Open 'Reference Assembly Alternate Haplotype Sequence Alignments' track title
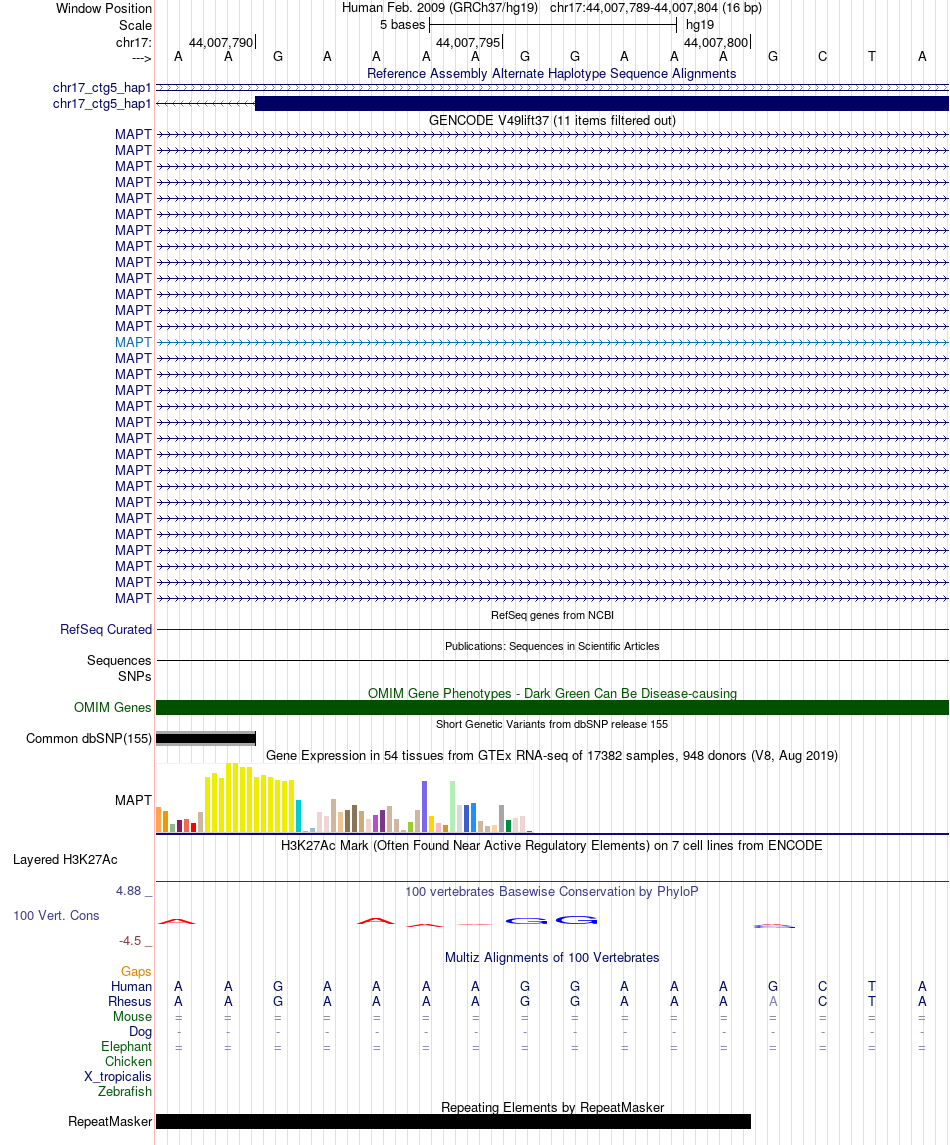Screen dimensions: 950x1145 [x=551, y=74]
